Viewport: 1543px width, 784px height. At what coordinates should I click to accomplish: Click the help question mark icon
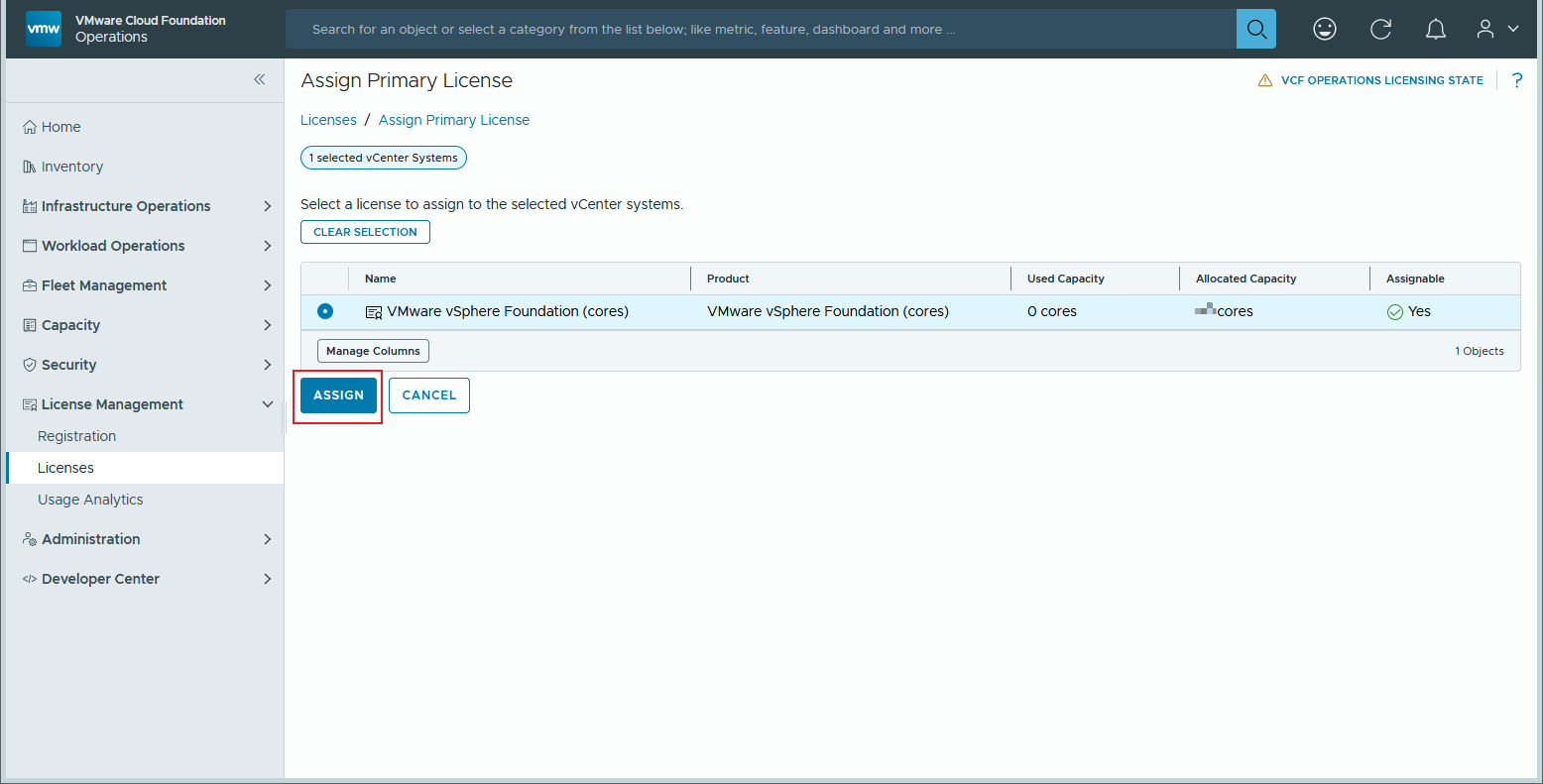[x=1516, y=80]
